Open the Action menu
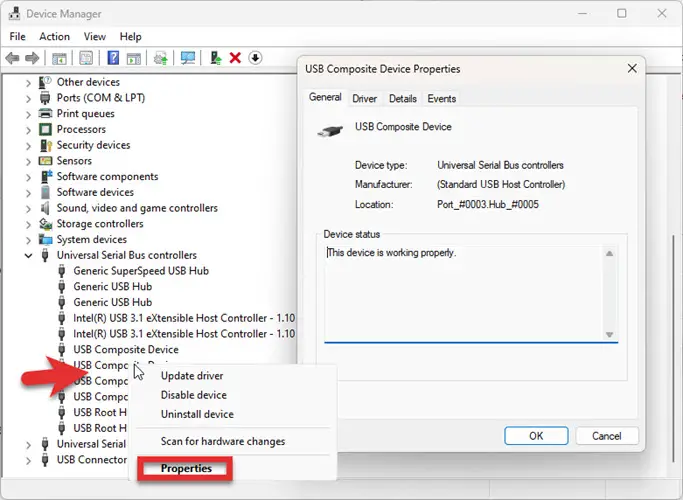Viewport: 683px width, 500px height. pyautogui.click(x=54, y=37)
